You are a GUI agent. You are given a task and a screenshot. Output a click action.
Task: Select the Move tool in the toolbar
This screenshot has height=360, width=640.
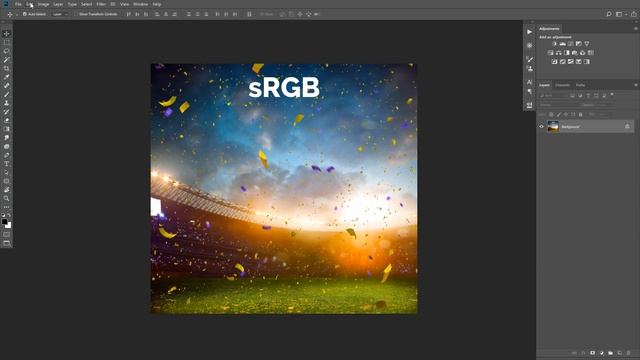7,33
